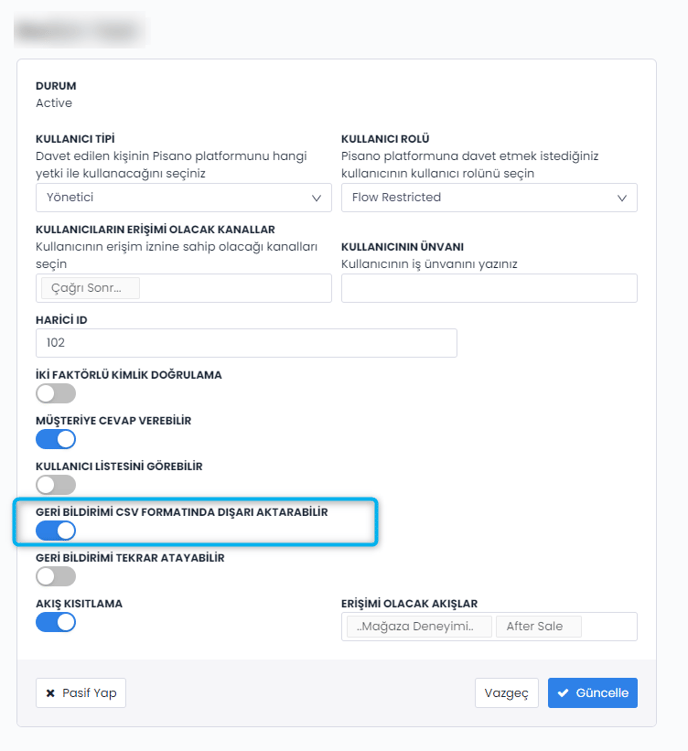Click the Vazgeç button

(x=506, y=693)
